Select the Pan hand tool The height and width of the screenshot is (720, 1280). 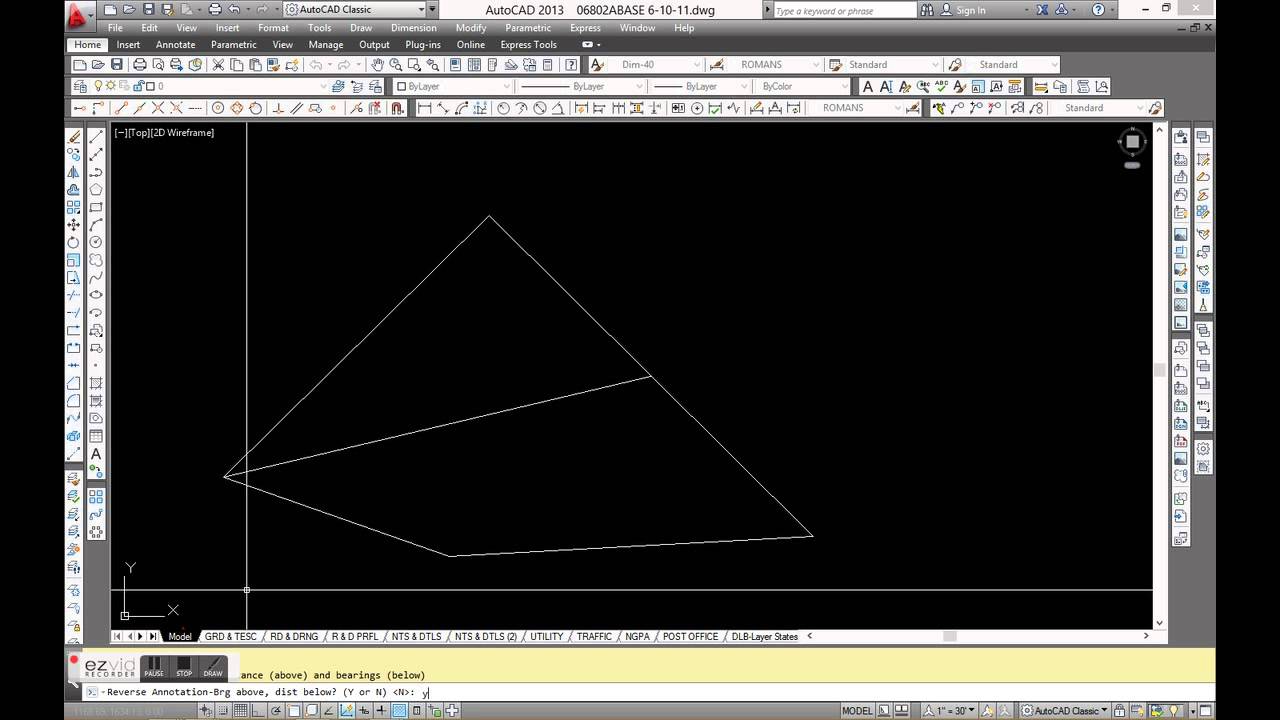click(377, 65)
